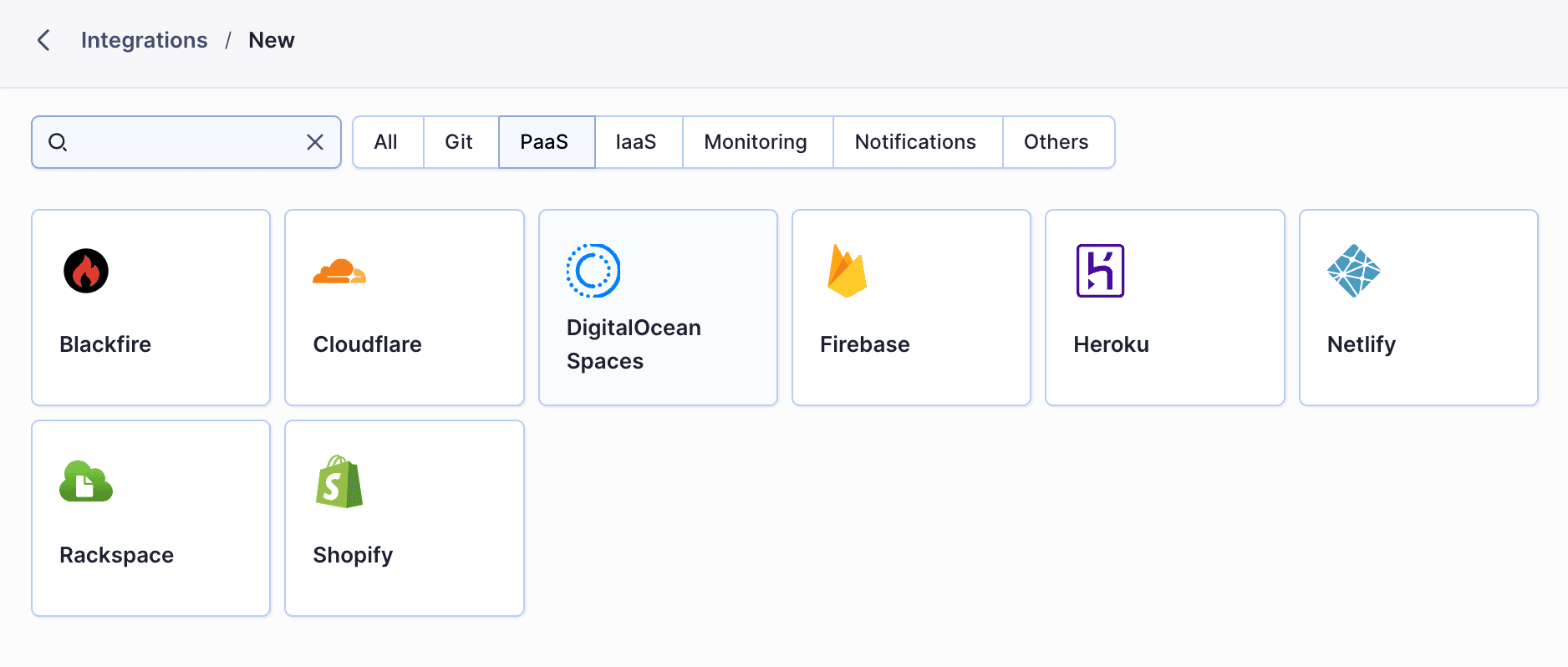Add the Rackspace integration label

[116, 555]
